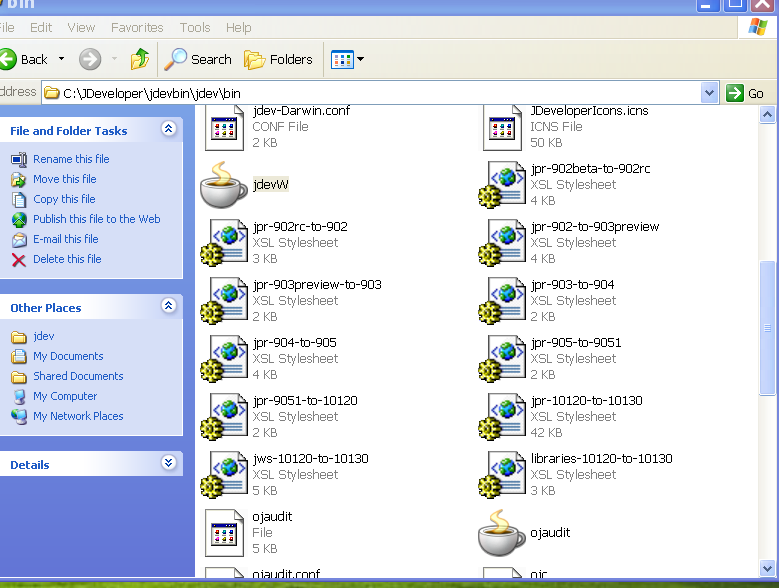Select jpr-10120-to-10130 stylesheet icon

click(502, 417)
